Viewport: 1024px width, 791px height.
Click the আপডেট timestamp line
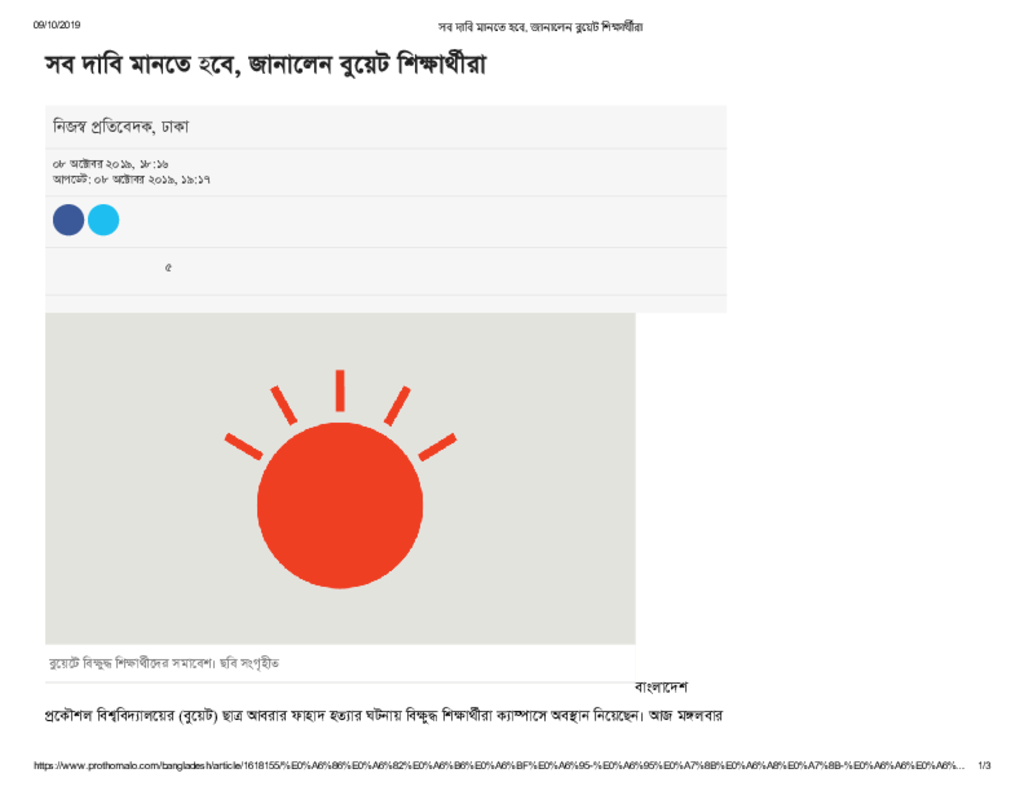131,179
